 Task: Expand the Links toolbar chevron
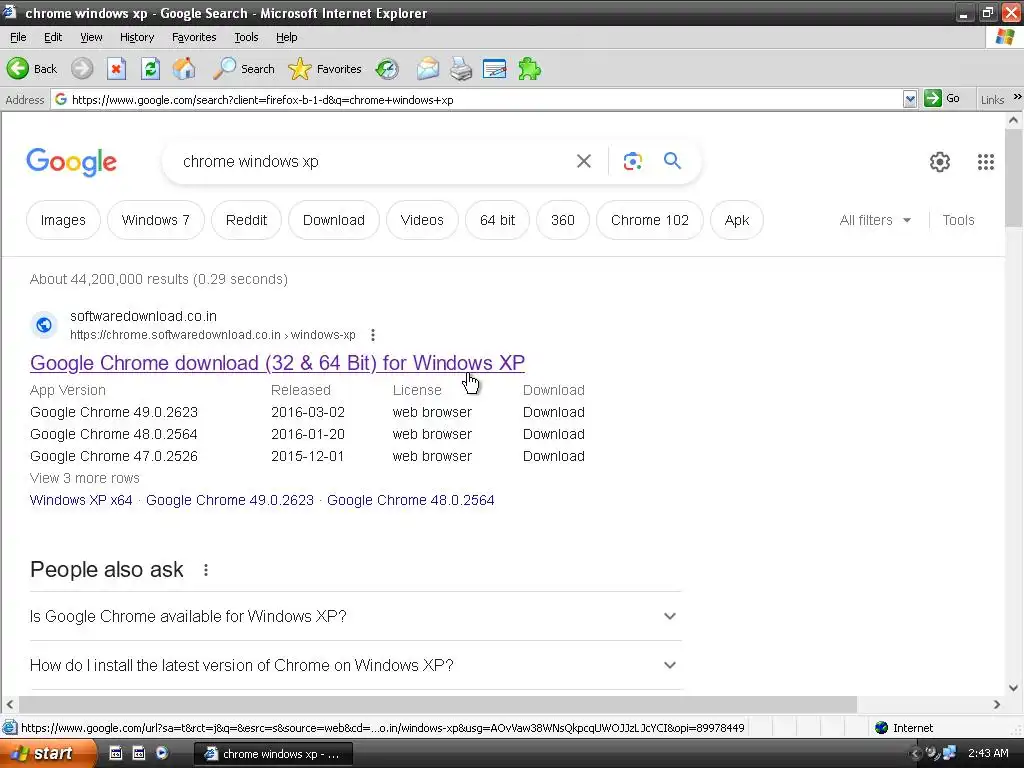(1017, 97)
